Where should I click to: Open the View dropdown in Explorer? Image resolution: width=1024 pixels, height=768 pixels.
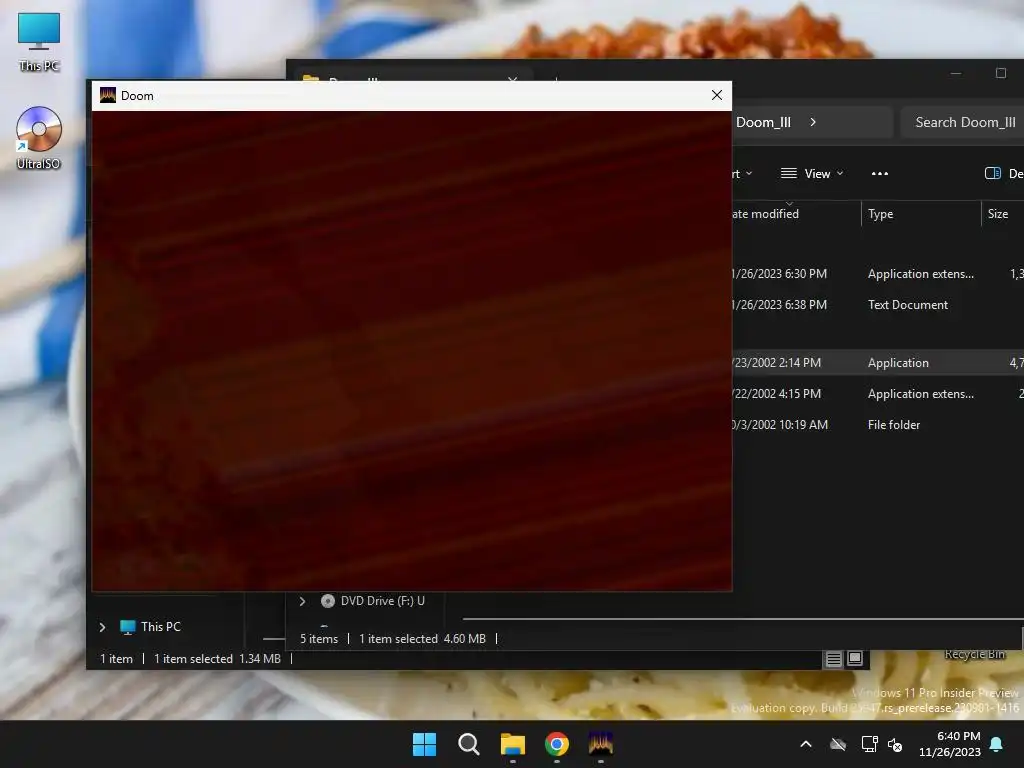tap(812, 174)
